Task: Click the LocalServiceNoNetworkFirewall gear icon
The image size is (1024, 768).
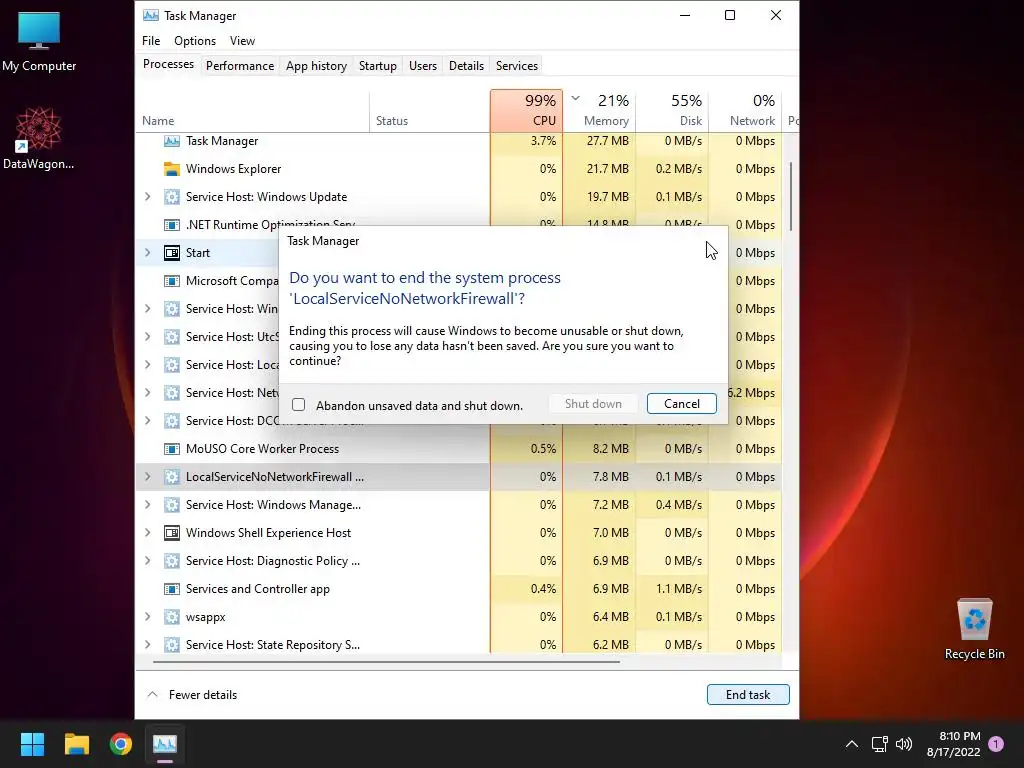Action: [172, 477]
